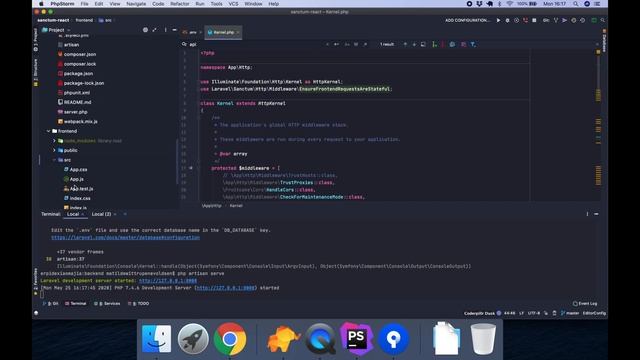This screenshot has width=640, height=360.
Task: Open the Event Log
Action: point(585,304)
